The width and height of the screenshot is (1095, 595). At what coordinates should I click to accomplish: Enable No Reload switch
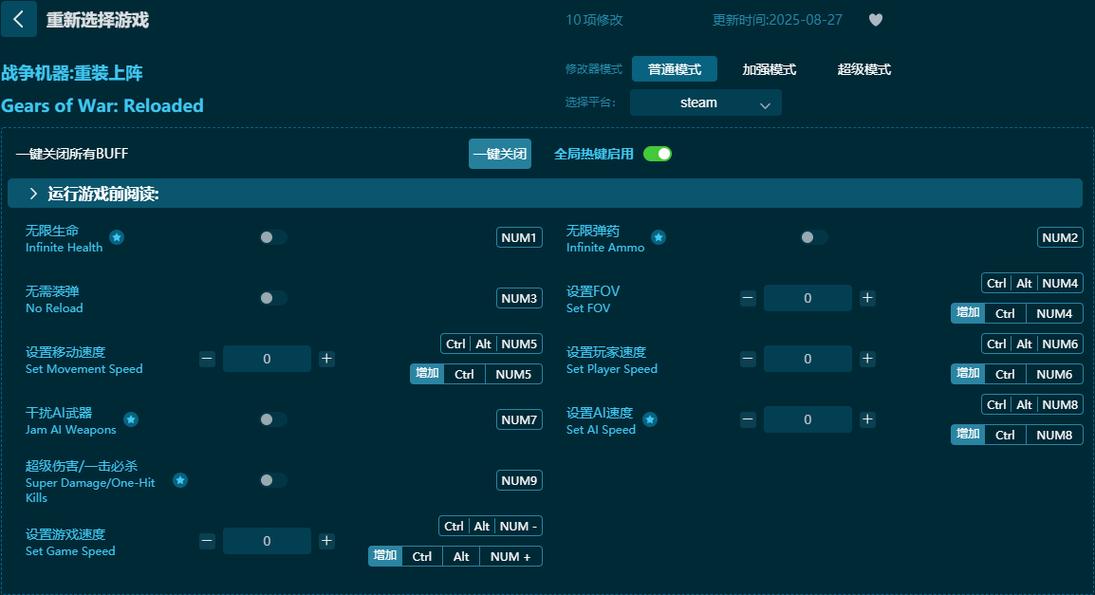[x=272, y=298]
